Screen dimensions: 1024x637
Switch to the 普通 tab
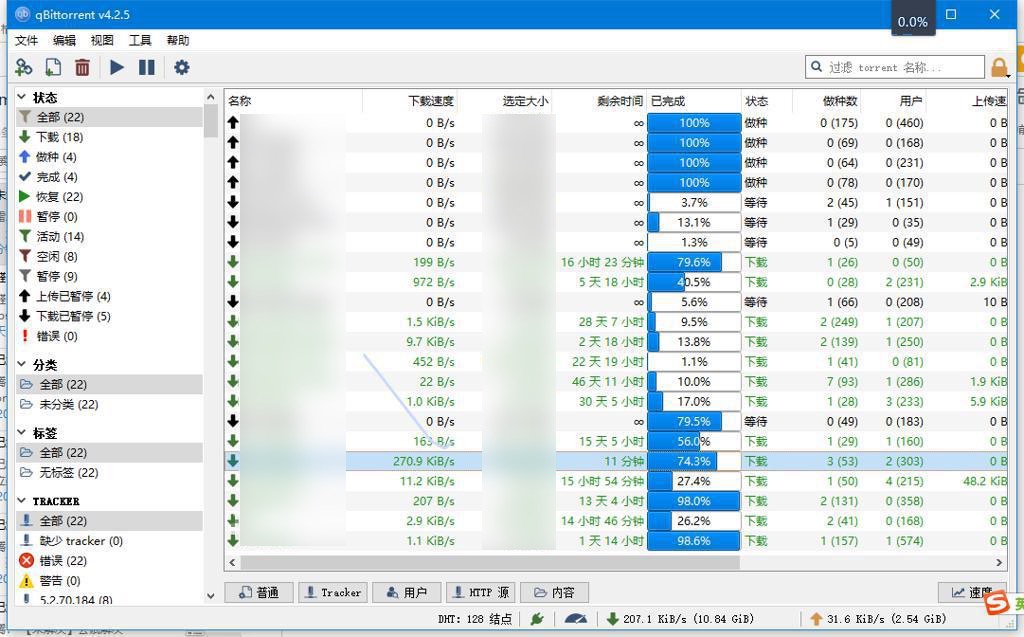pos(259,593)
